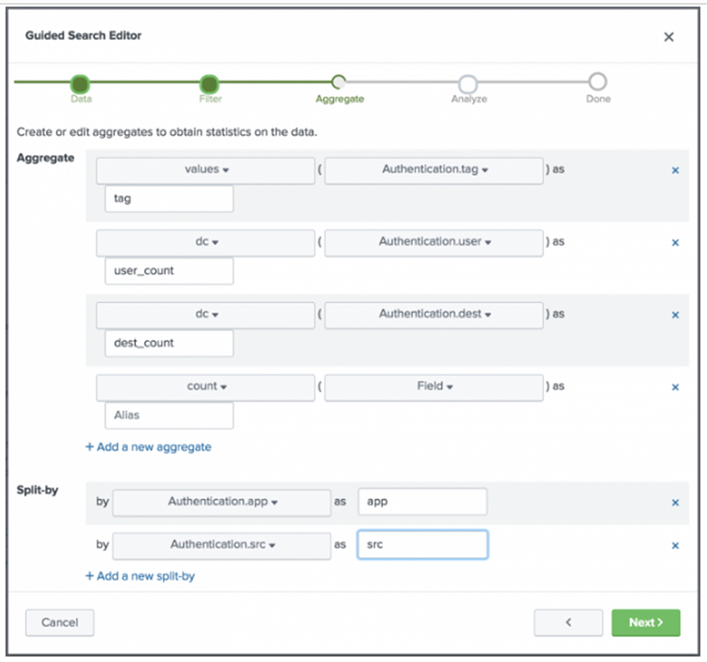The width and height of the screenshot is (707, 662).
Task: Open the values function dropdown
Action: click(205, 170)
